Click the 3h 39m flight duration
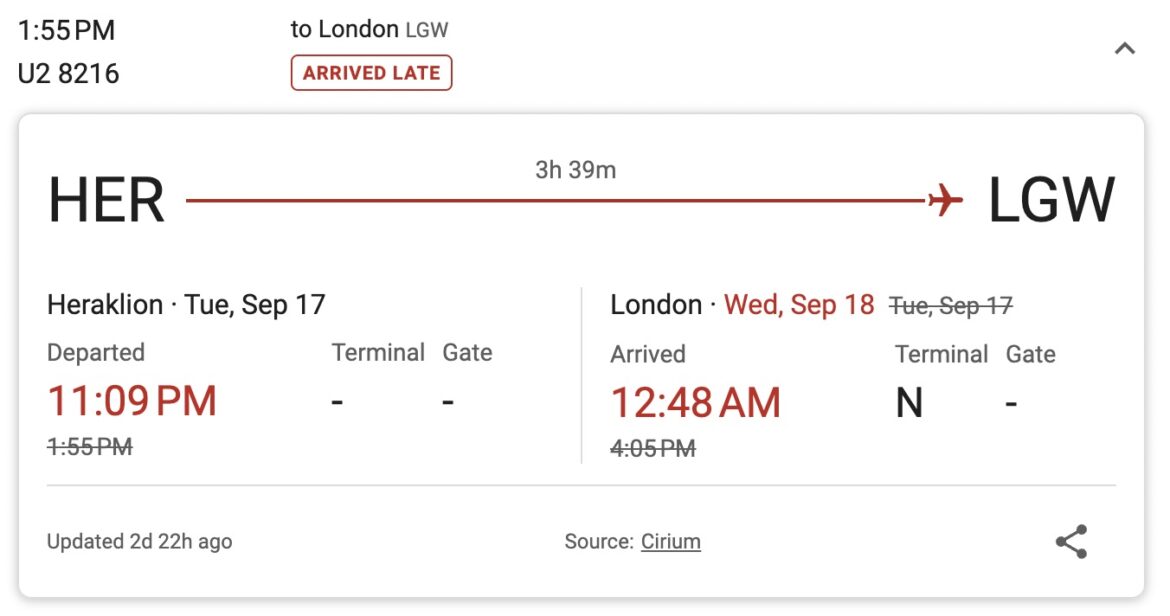This screenshot has width=1170, height=616. [575, 170]
